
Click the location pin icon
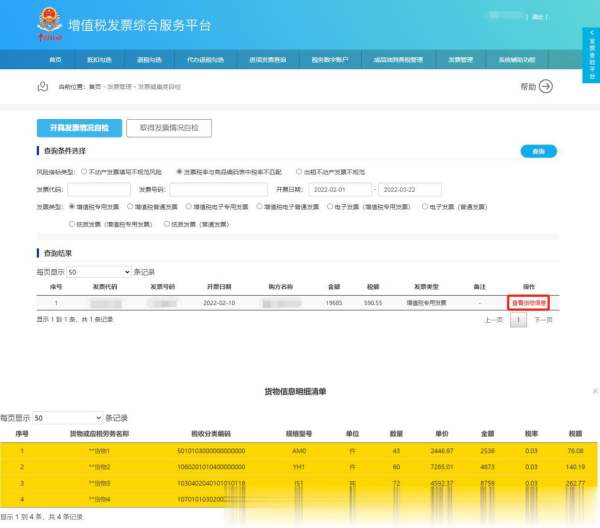pos(42,86)
